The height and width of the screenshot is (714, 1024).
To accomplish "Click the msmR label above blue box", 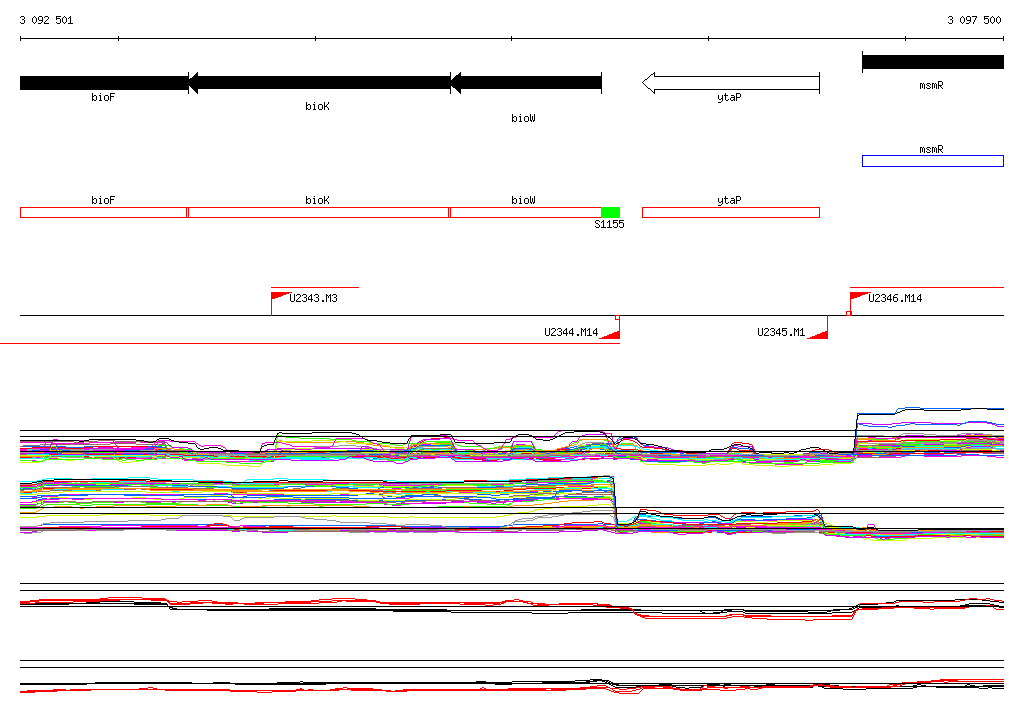I will click(x=931, y=150).
